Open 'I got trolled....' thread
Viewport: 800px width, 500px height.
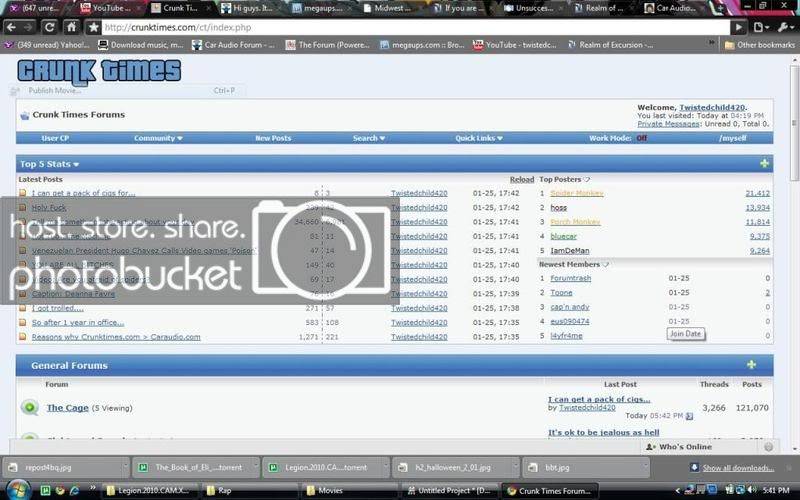click(x=58, y=308)
